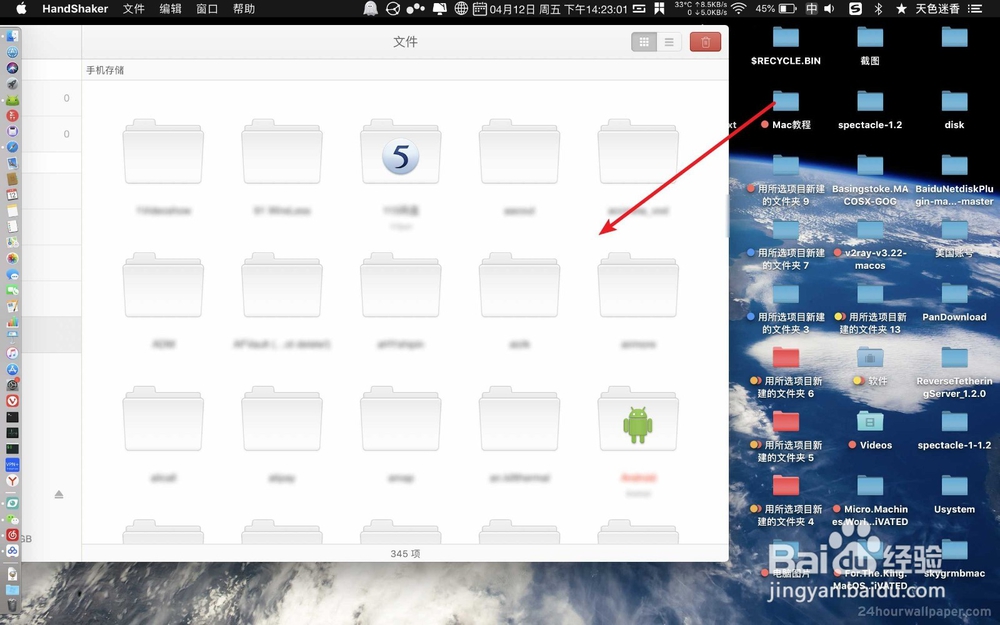
Task: Select the Basingstoke.MACOSX-GOG desktop folder
Action: pos(870,180)
